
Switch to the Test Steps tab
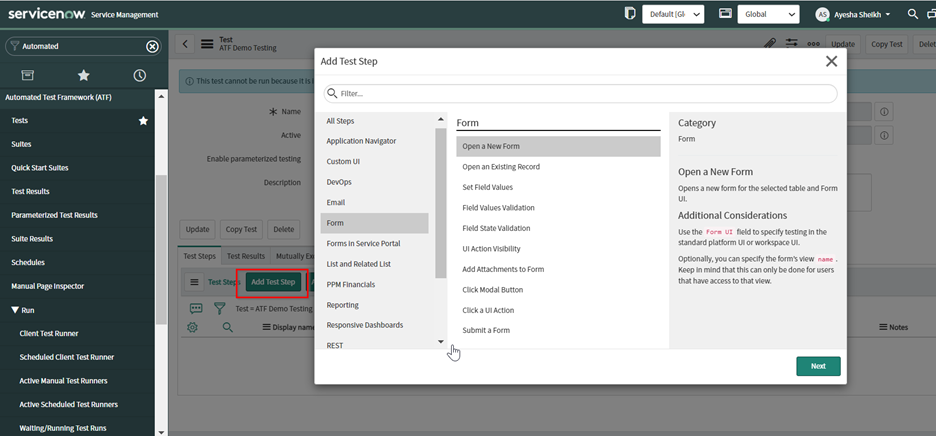pyautogui.click(x=199, y=256)
